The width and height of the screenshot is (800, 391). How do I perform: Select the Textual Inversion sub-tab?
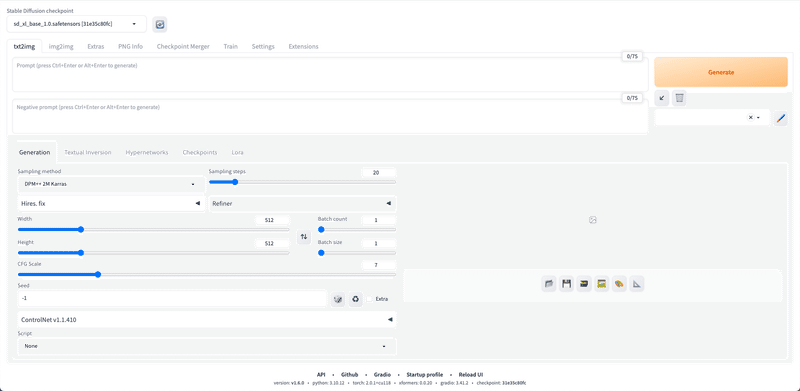pos(88,153)
